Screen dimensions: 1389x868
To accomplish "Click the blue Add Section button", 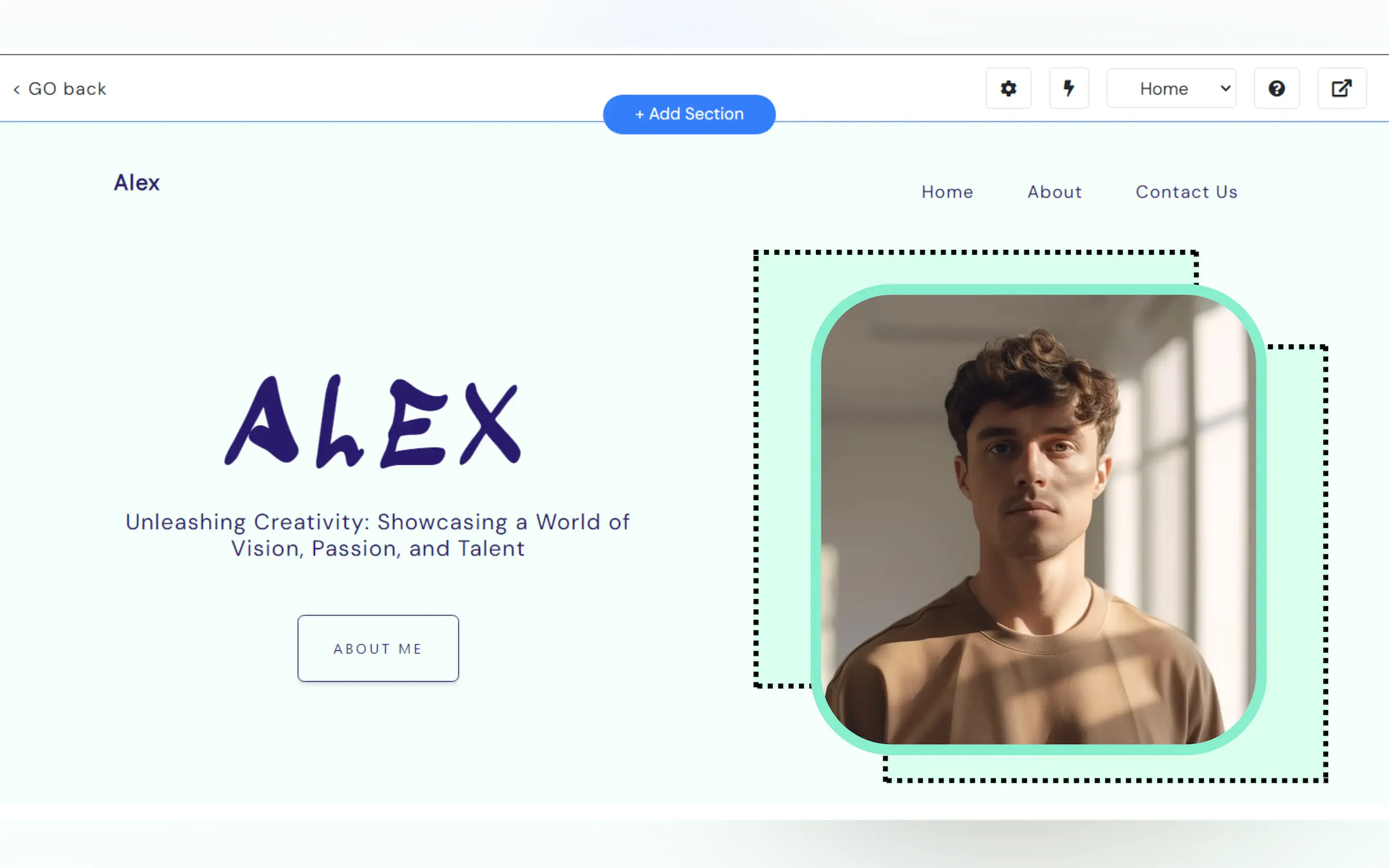I will click(689, 114).
